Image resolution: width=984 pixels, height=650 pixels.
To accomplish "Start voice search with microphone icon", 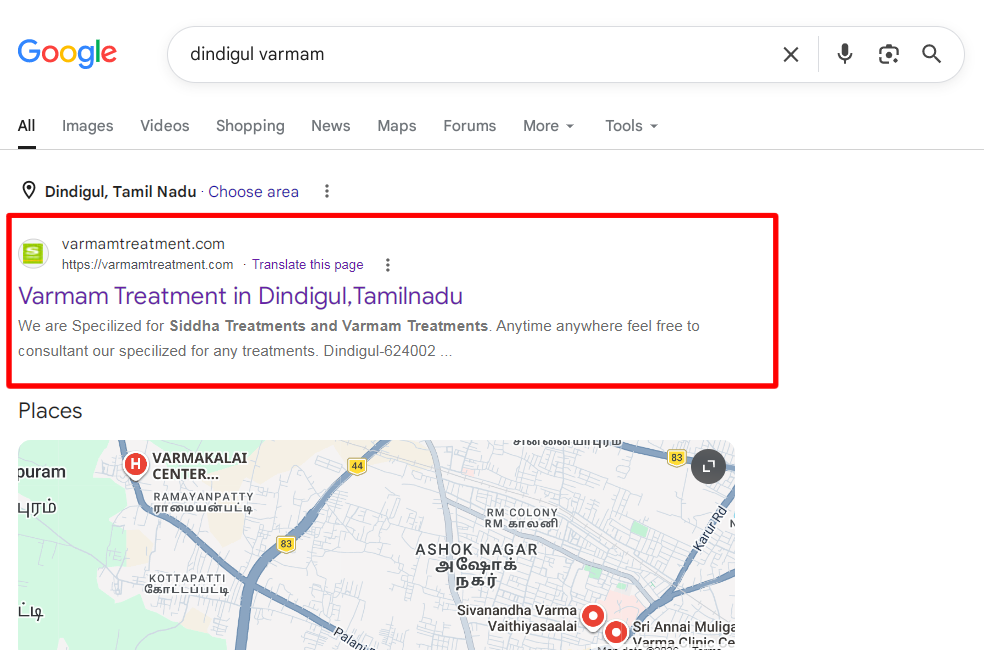I will (845, 55).
